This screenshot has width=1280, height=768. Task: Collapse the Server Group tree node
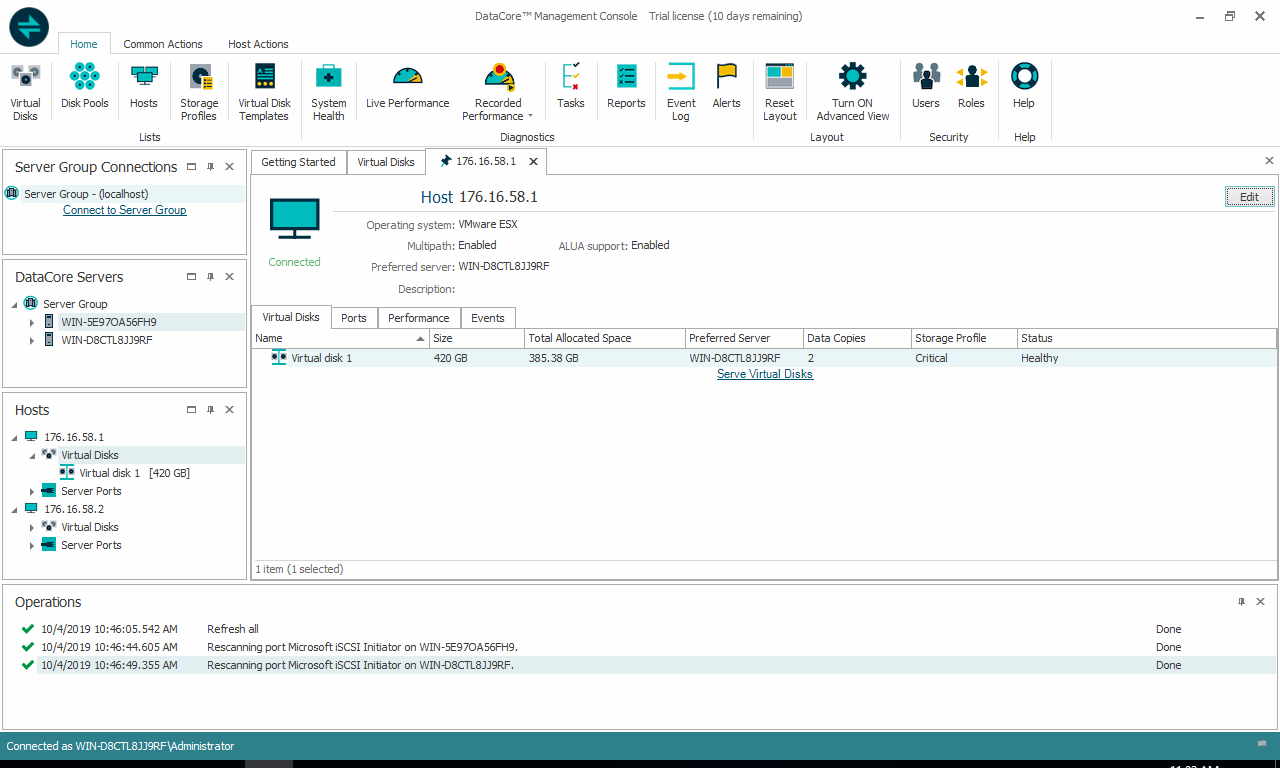pyautogui.click(x=14, y=304)
